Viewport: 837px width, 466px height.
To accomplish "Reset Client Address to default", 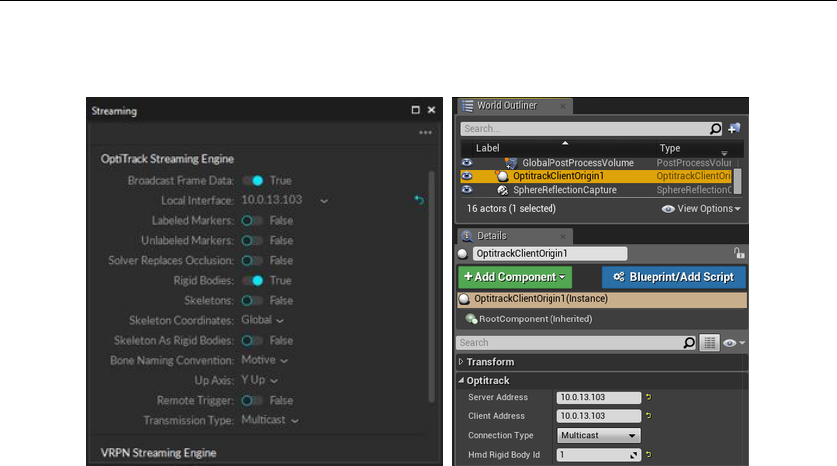I will point(649,416).
